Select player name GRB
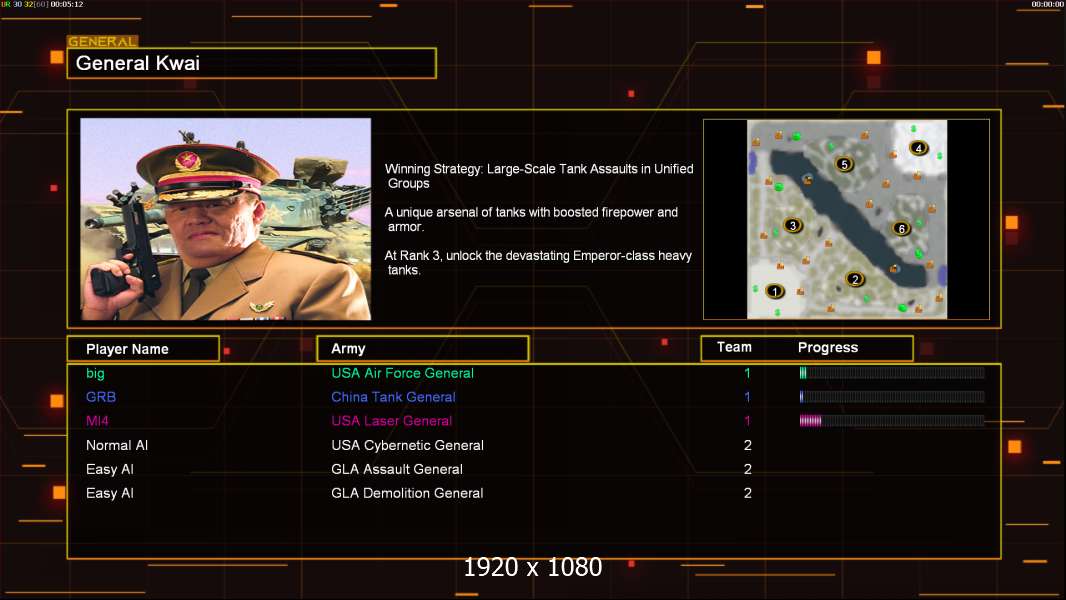Viewport: 1066px width, 600px height. pos(101,397)
